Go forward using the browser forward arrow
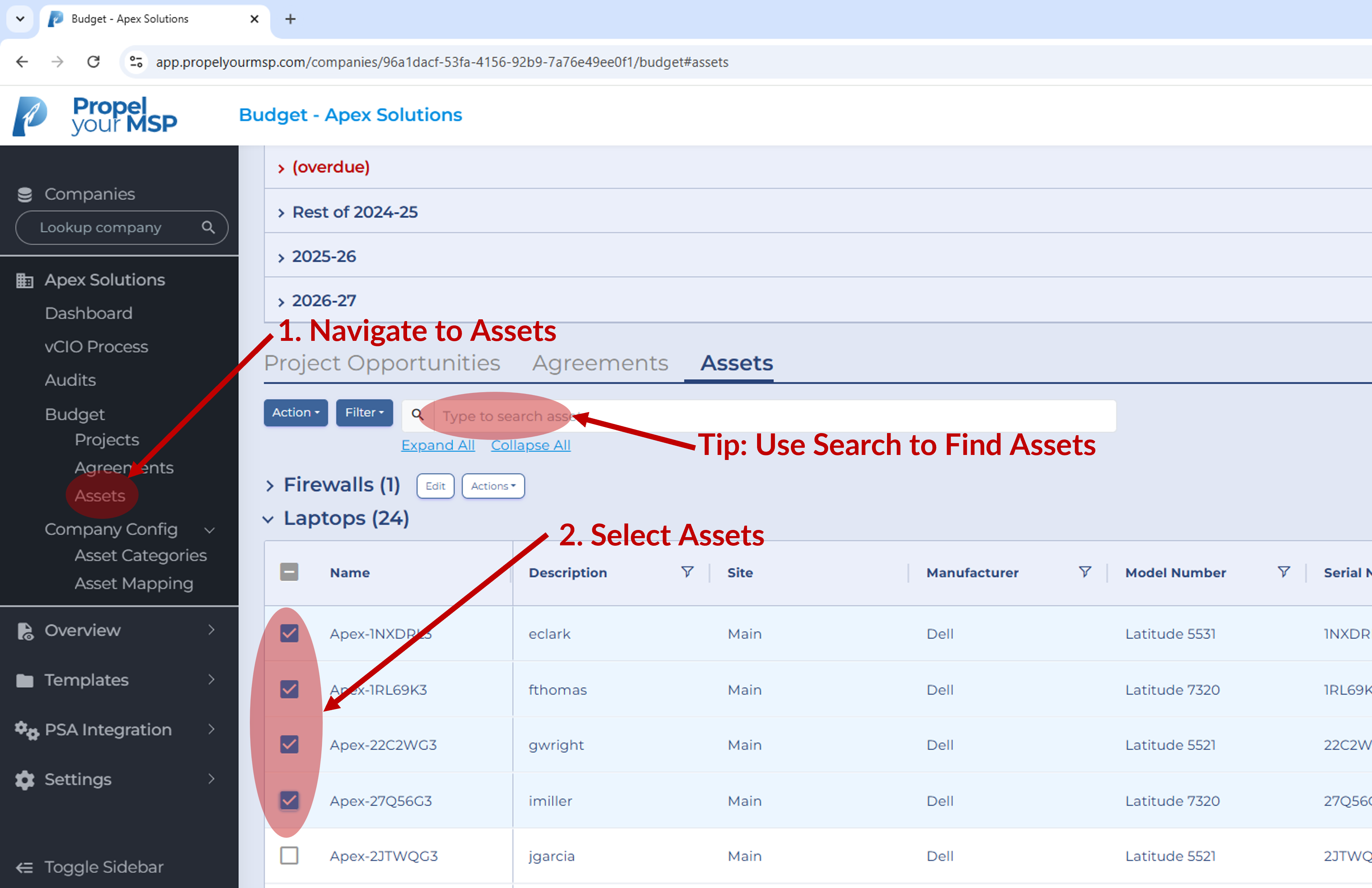This screenshot has height=888, width=1372. (x=57, y=62)
